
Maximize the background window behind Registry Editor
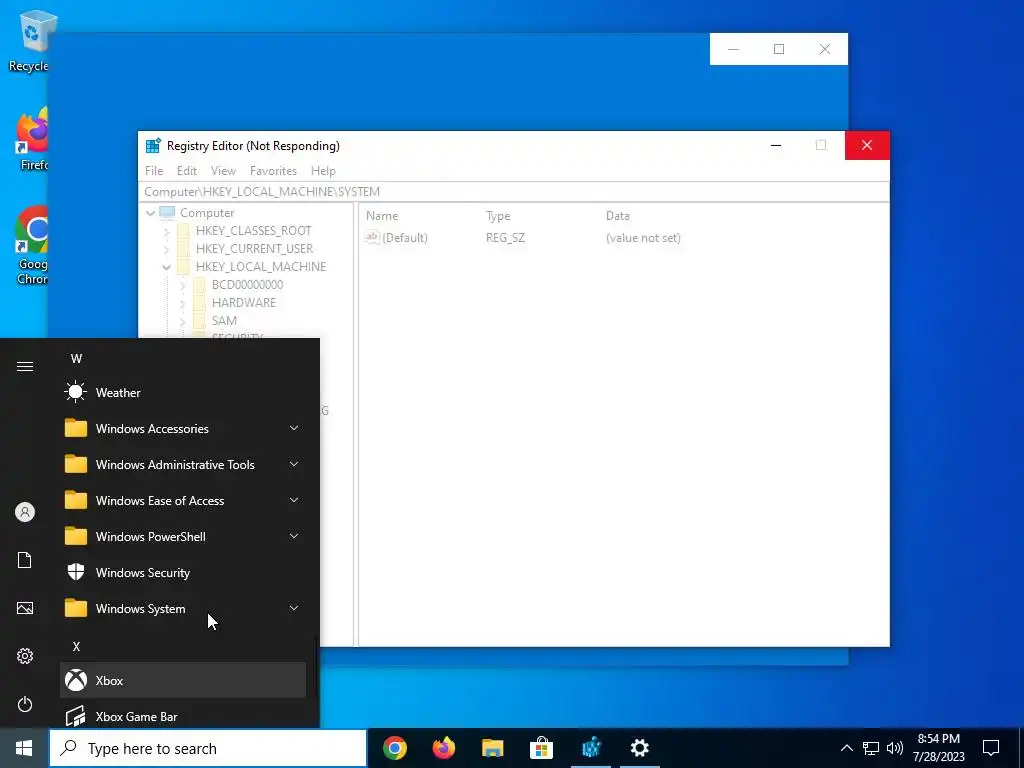778,49
